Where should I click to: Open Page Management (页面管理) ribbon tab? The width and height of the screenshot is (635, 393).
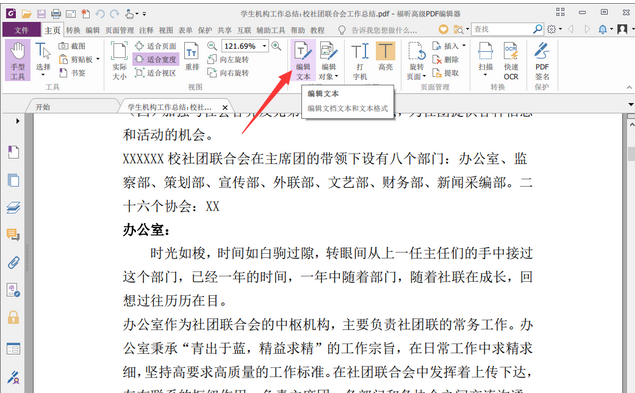[x=120, y=30]
